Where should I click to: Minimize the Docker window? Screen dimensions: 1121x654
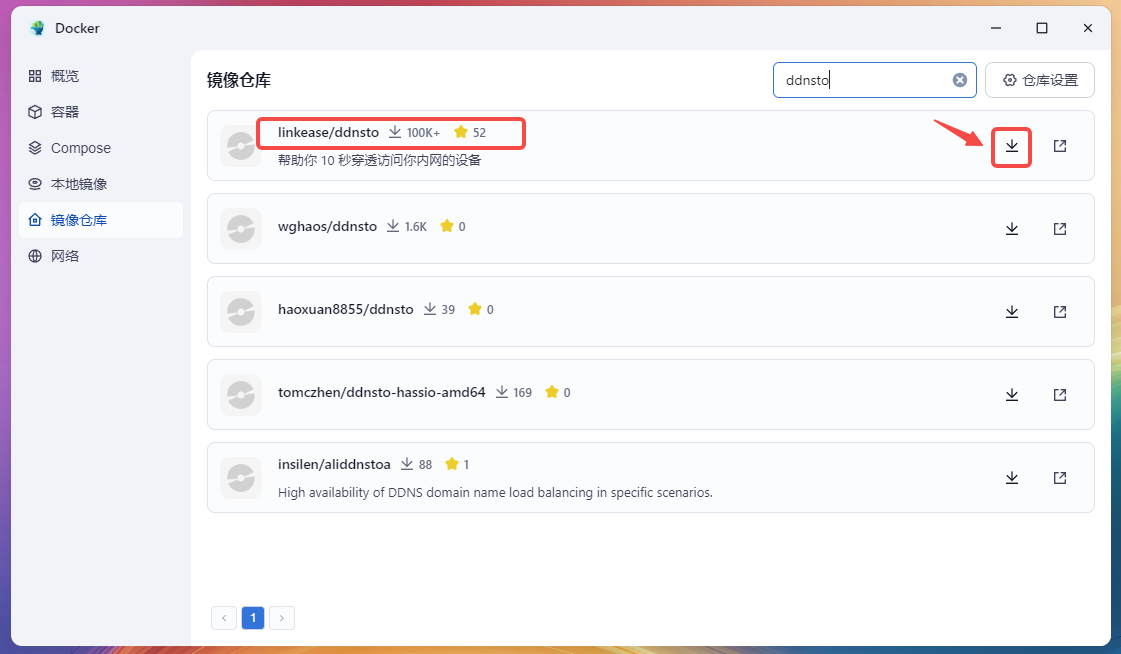click(996, 28)
